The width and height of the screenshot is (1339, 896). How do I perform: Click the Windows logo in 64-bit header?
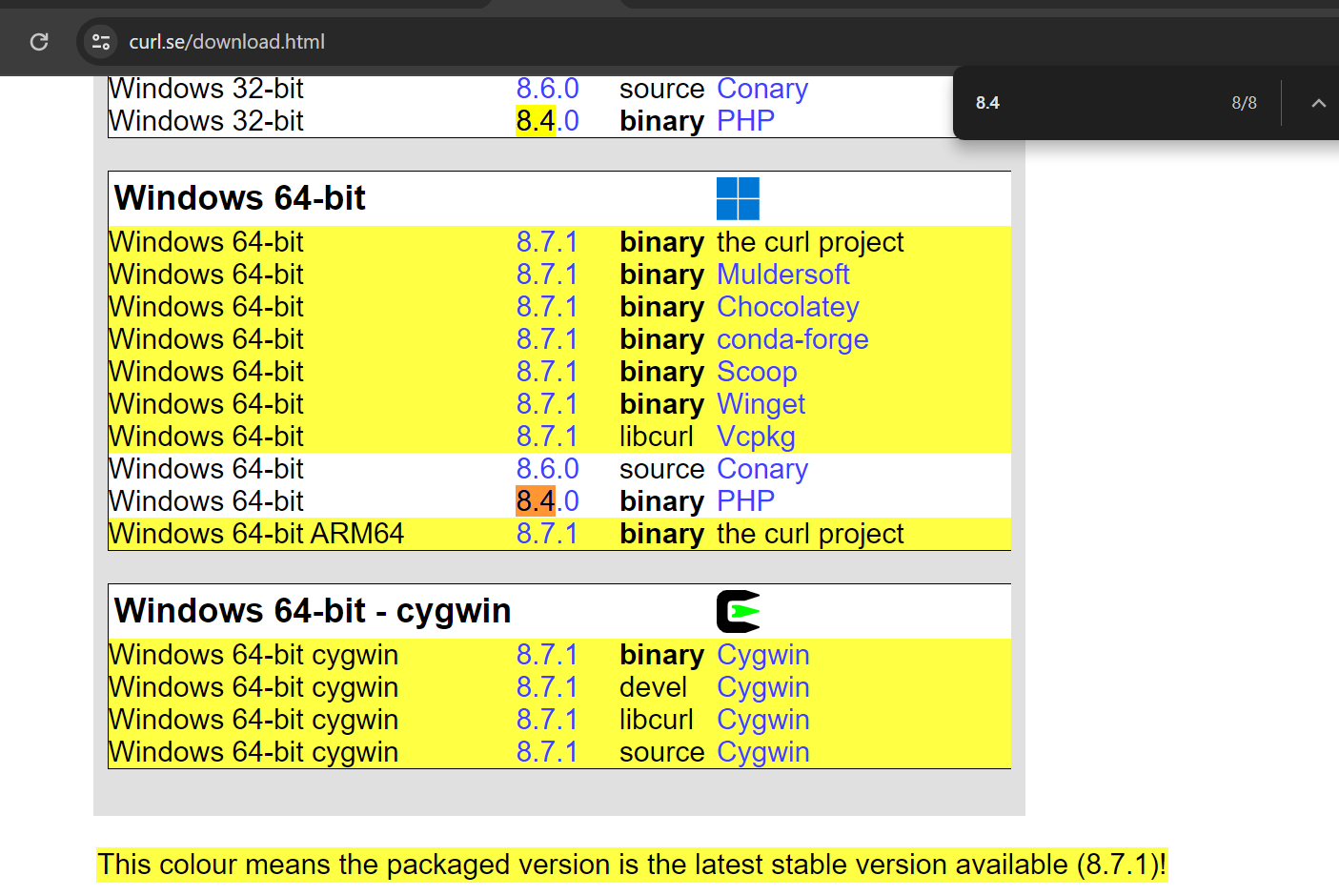(738, 198)
